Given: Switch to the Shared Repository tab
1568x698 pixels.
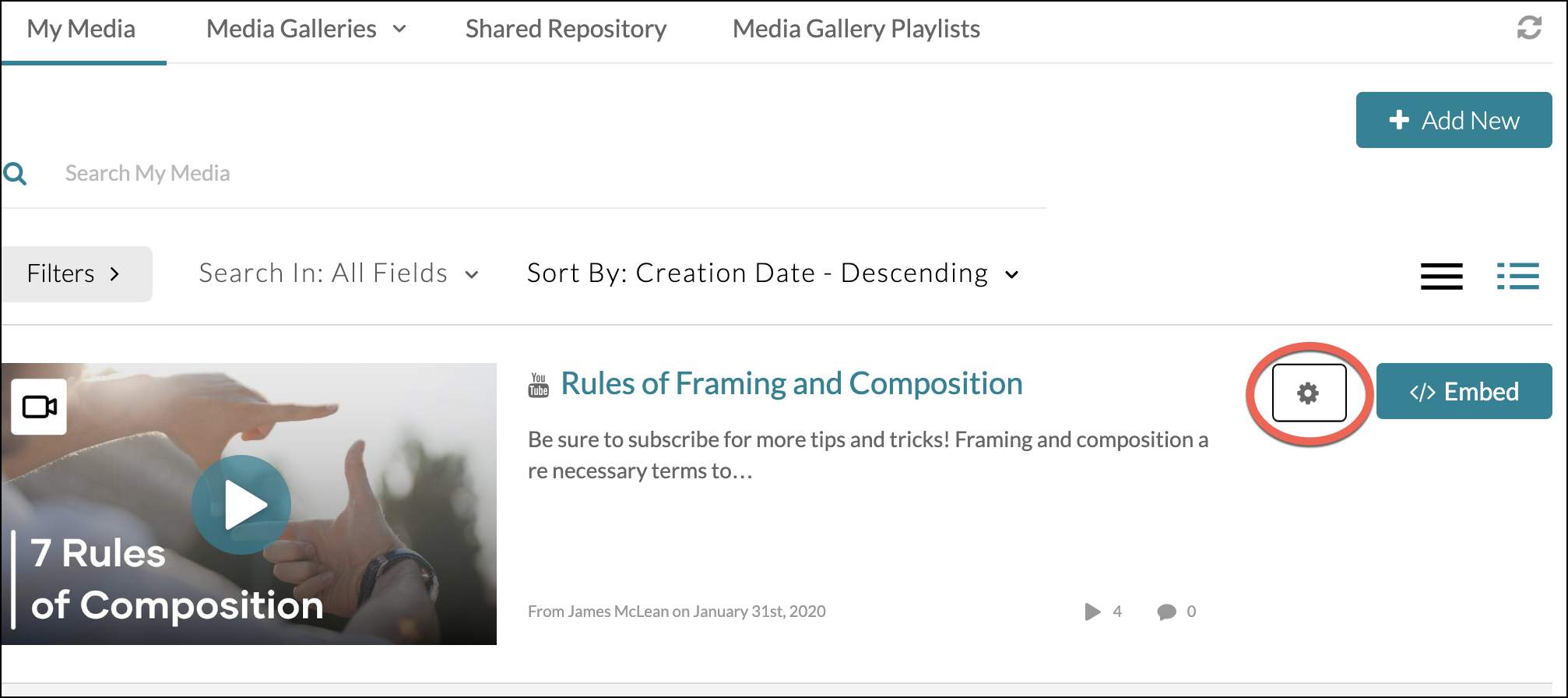Looking at the screenshot, I should tap(566, 30).
